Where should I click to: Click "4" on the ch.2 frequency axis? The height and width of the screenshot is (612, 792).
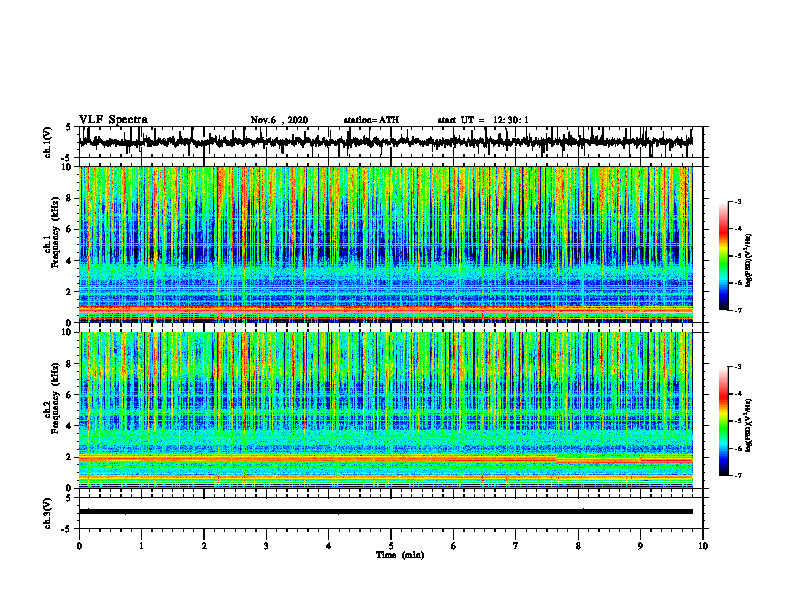70,426
